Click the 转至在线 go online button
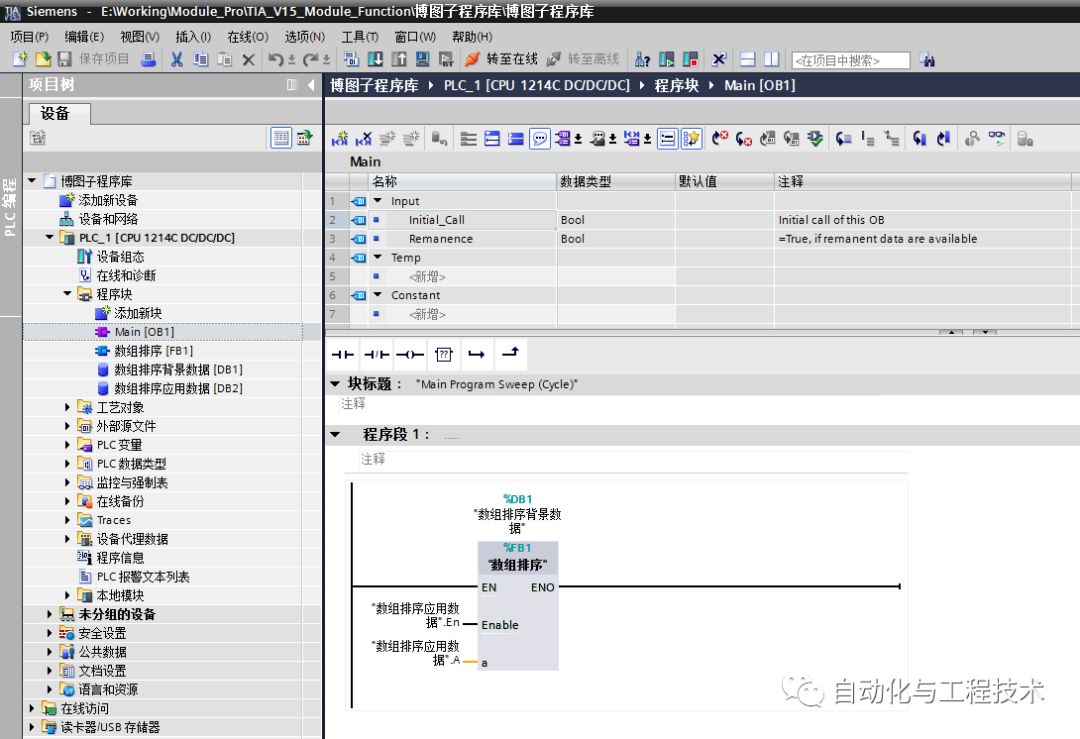The height and width of the screenshot is (739, 1080). 501,59
